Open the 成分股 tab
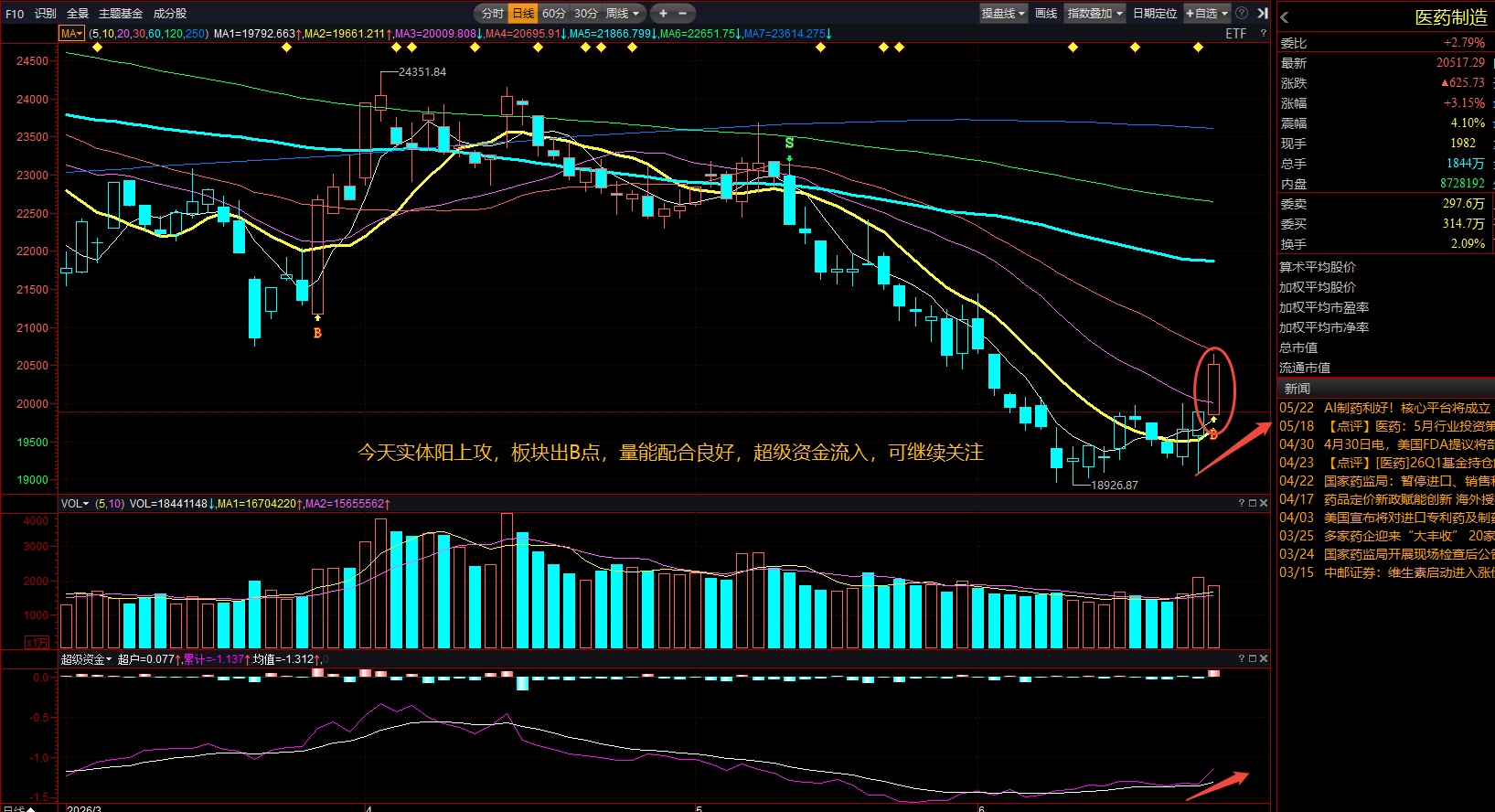Viewport: 1495px width, 812px height. coord(170,14)
